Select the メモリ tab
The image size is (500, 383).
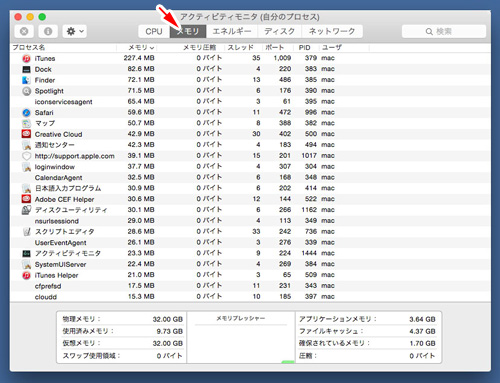[188, 31]
